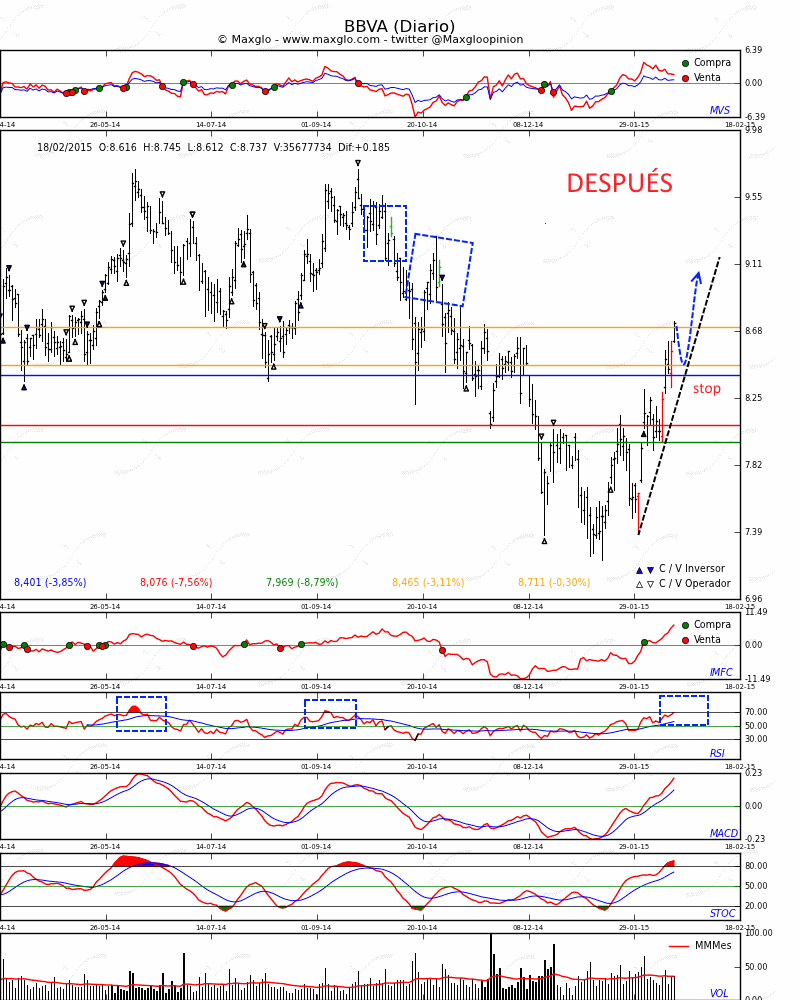This screenshot has height=1000, width=800.
Task: Select the MACD indicator label
Action: click(x=723, y=833)
